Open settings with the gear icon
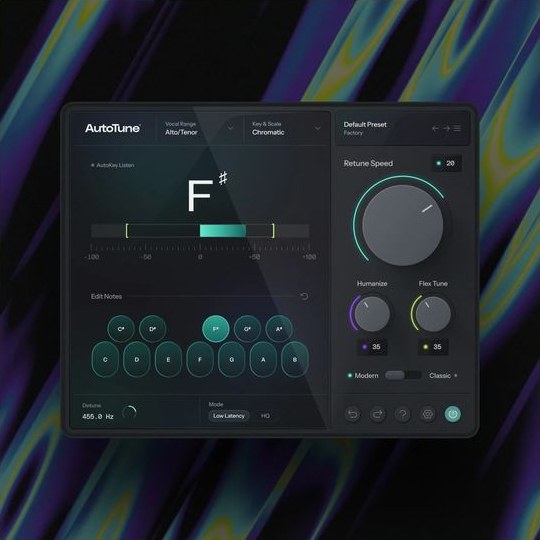This screenshot has width=540, height=540. coord(428,414)
